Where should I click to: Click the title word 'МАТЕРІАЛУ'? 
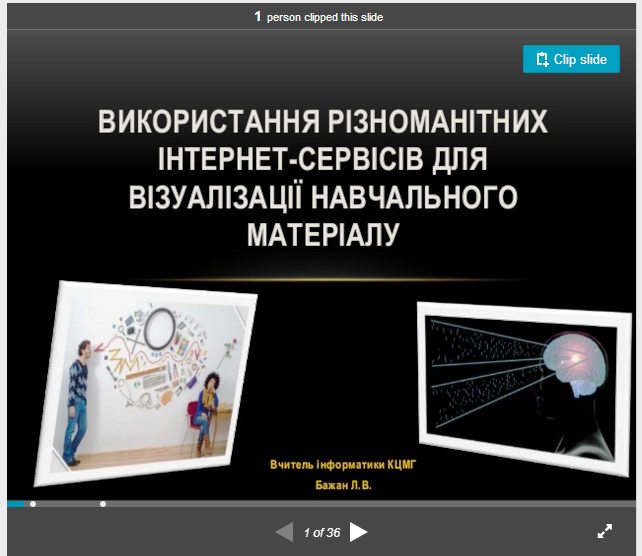pos(323,235)
